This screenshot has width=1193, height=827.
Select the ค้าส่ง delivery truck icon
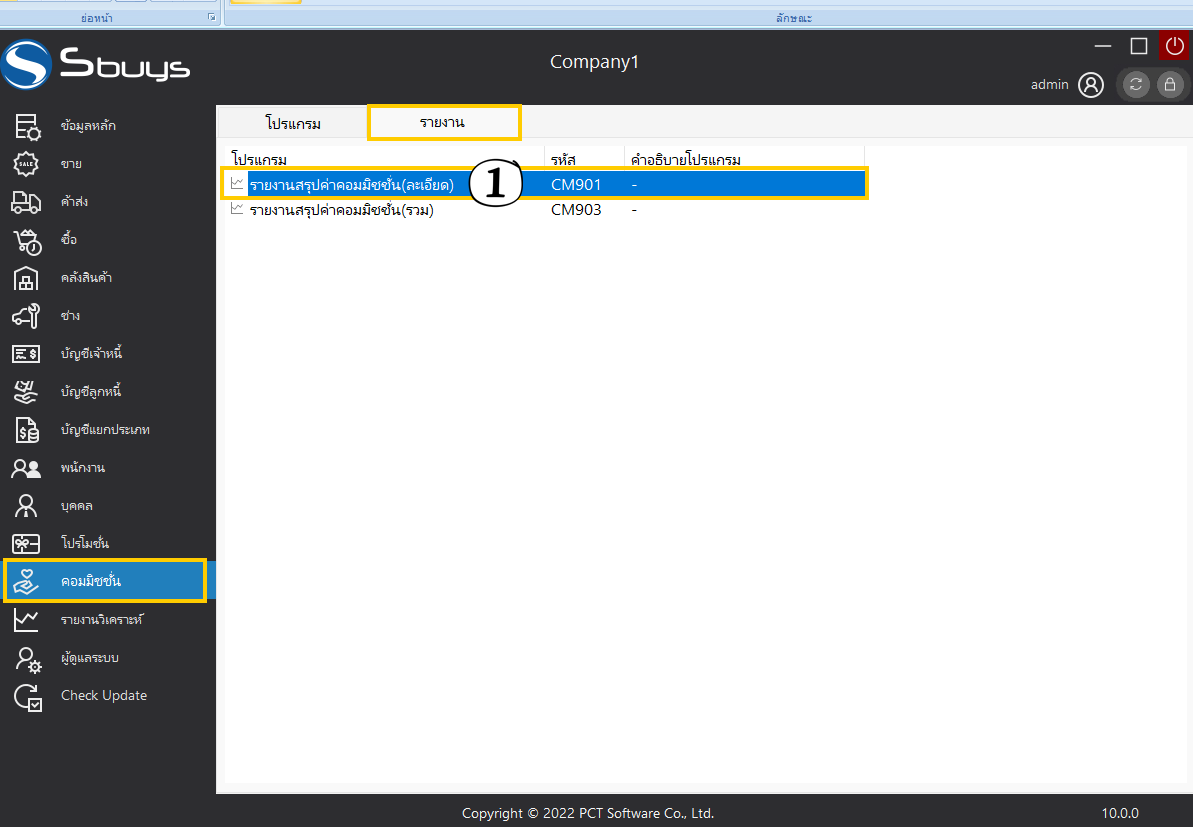click(x=26, y=202)
